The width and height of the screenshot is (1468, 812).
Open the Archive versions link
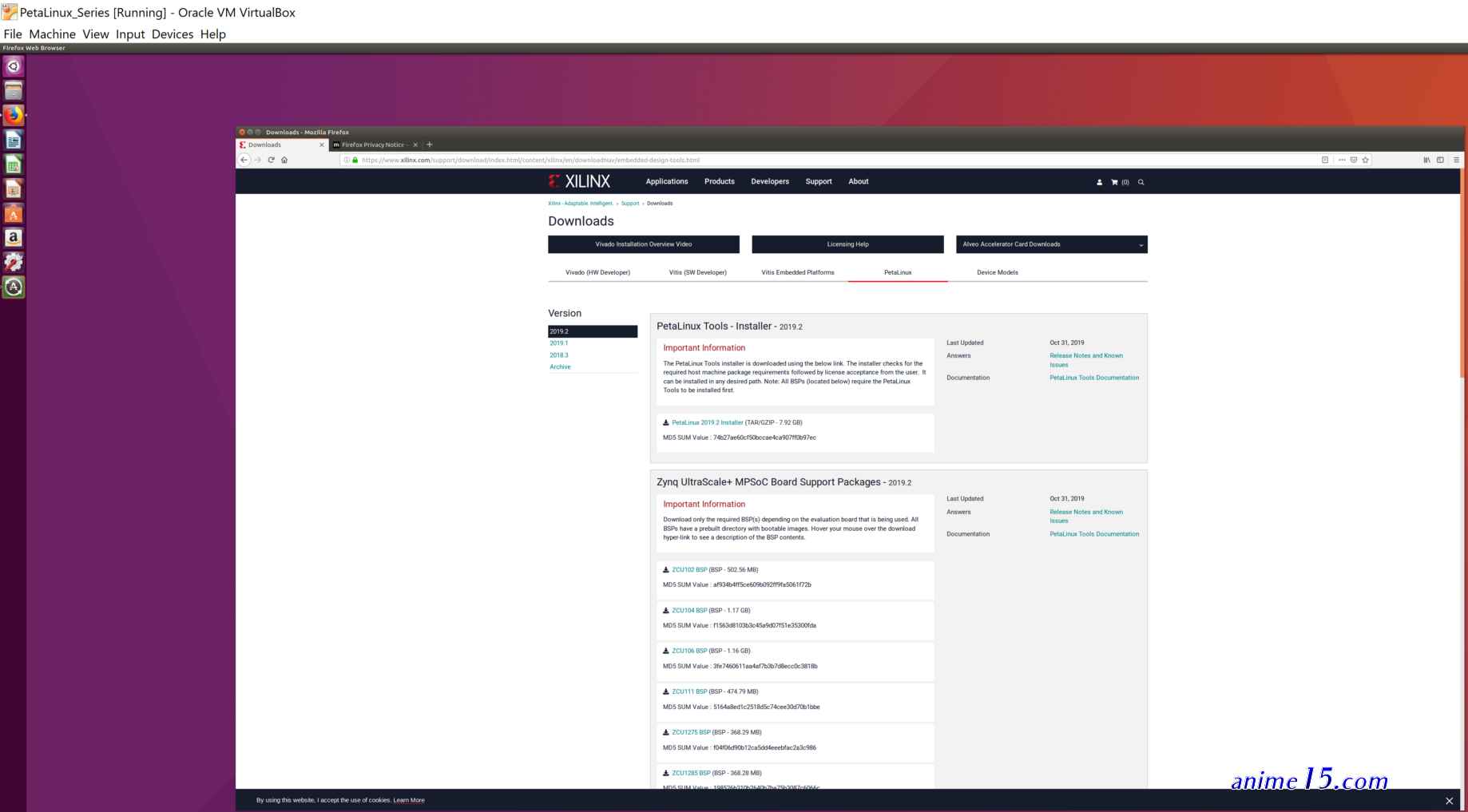560,367
